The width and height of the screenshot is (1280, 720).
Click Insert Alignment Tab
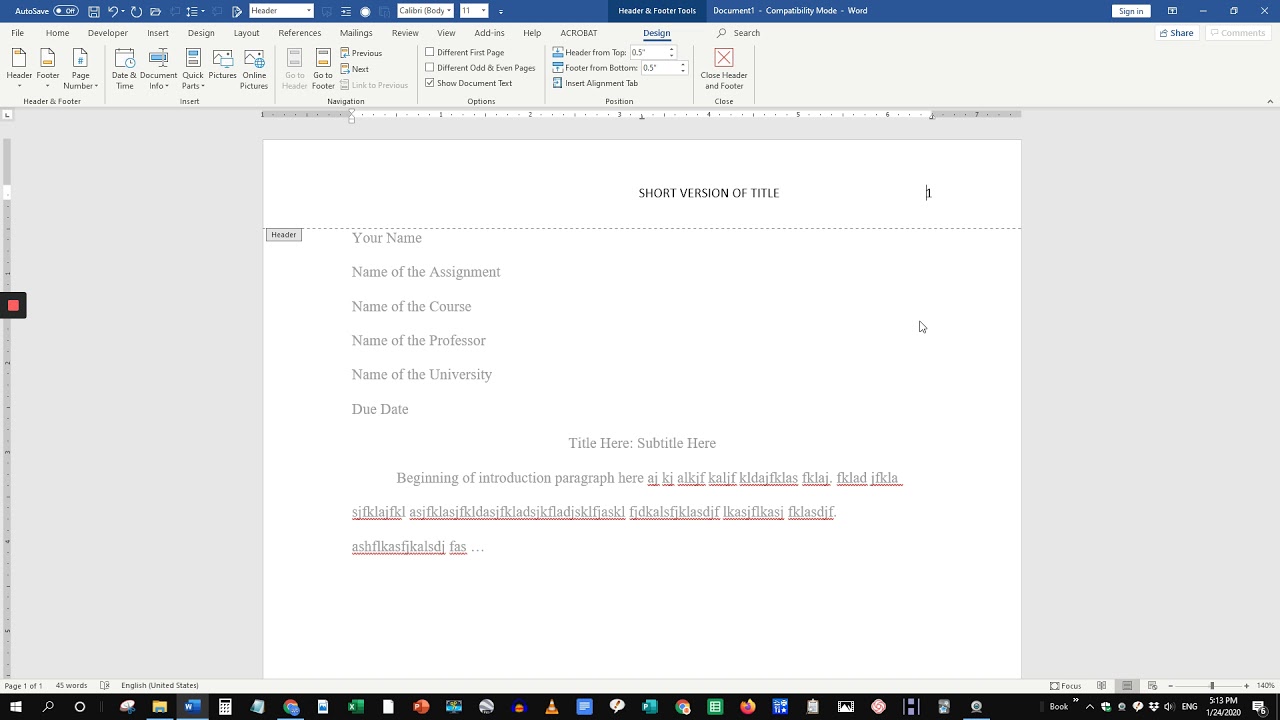[595, 83]
